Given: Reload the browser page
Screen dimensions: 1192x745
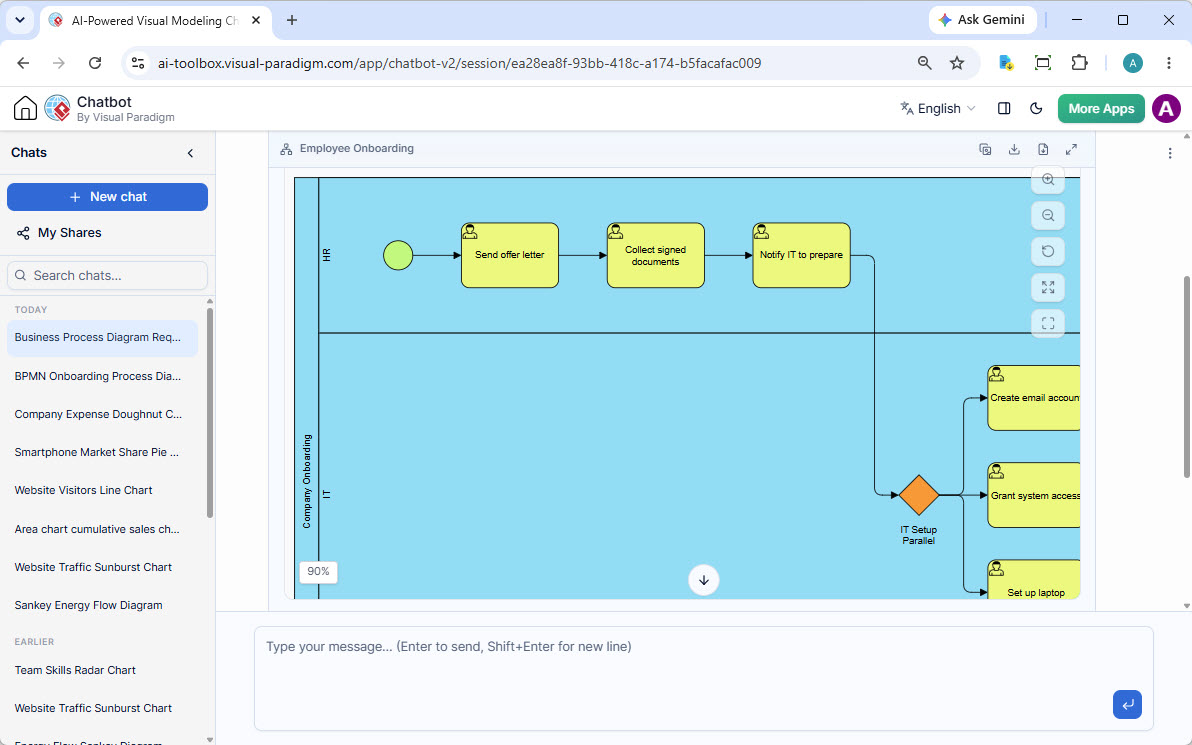Looking at the screenshot, I should (95, 63).
